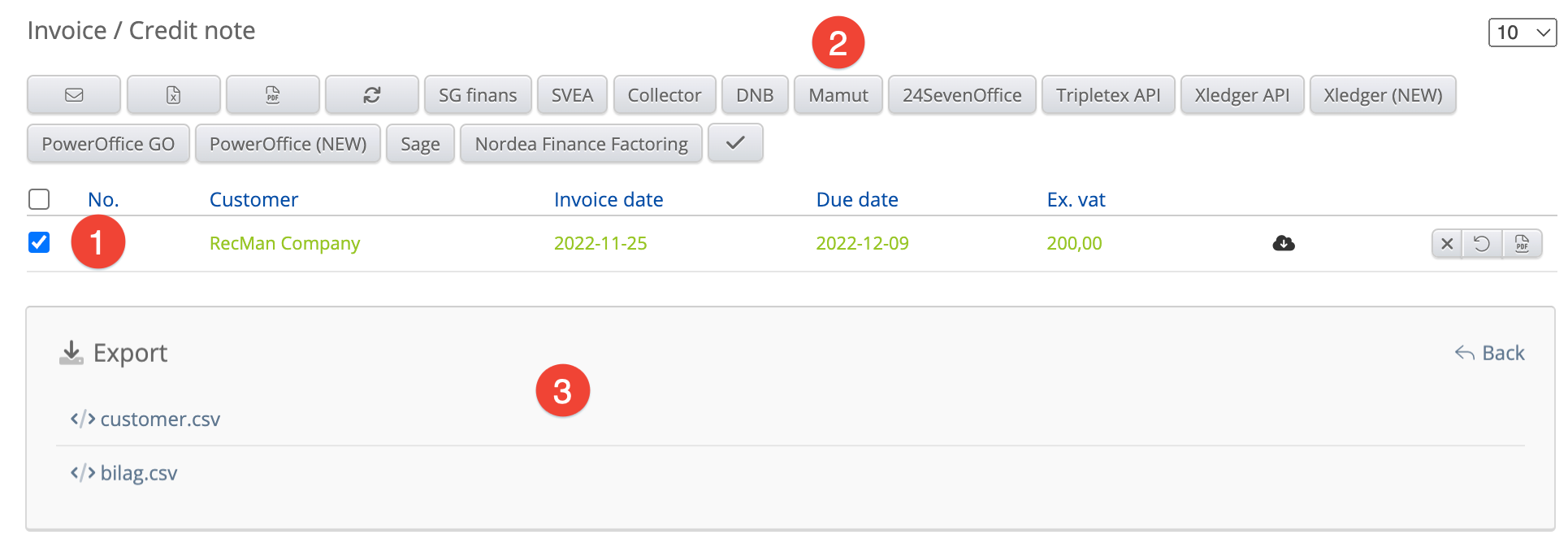Click the Nordea Finance Factoring button

[x=581, y=143]
